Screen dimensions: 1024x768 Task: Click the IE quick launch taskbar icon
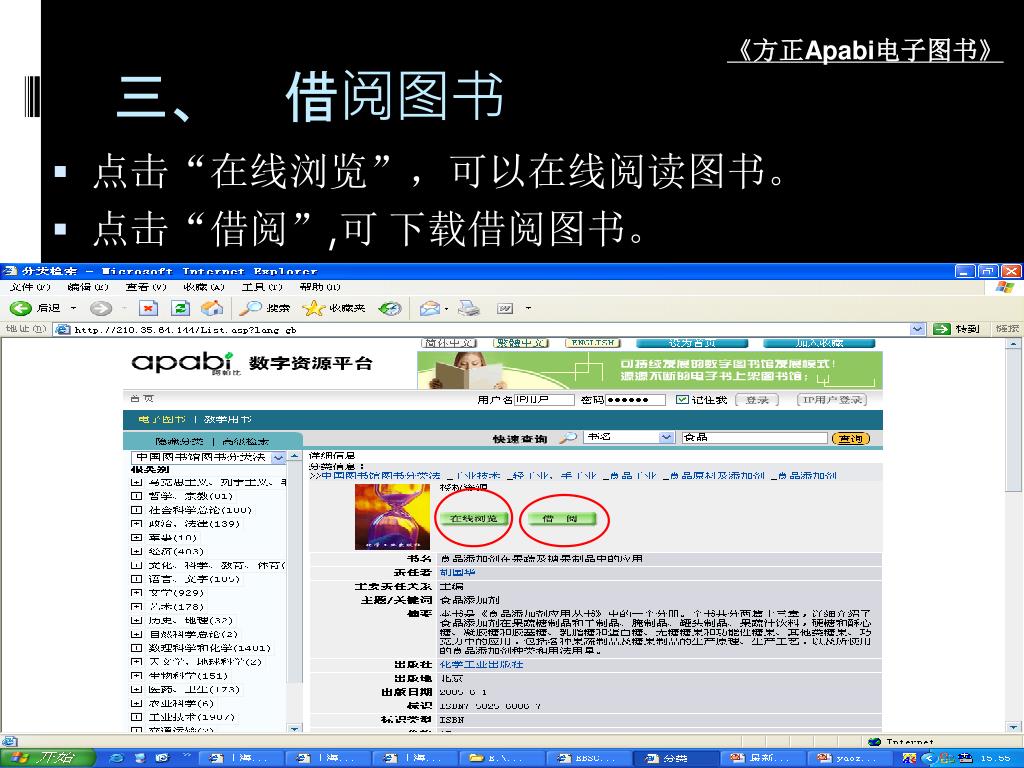pos(118,758)
